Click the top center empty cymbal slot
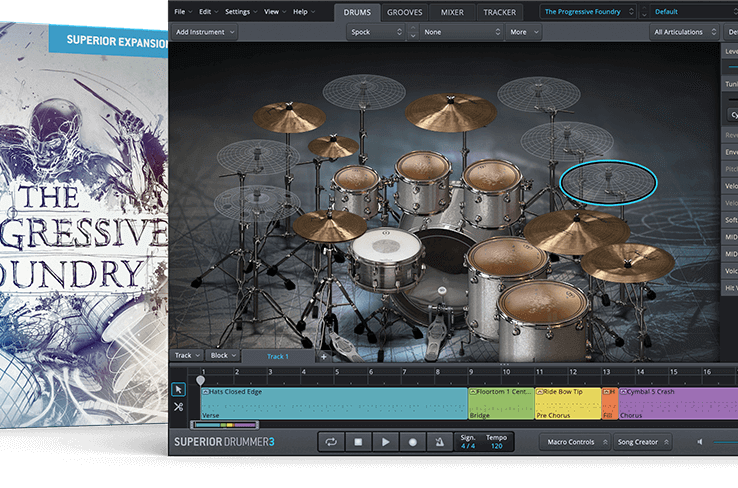The width and height of the screenshot is (738, 488). [x=364, y=91]
